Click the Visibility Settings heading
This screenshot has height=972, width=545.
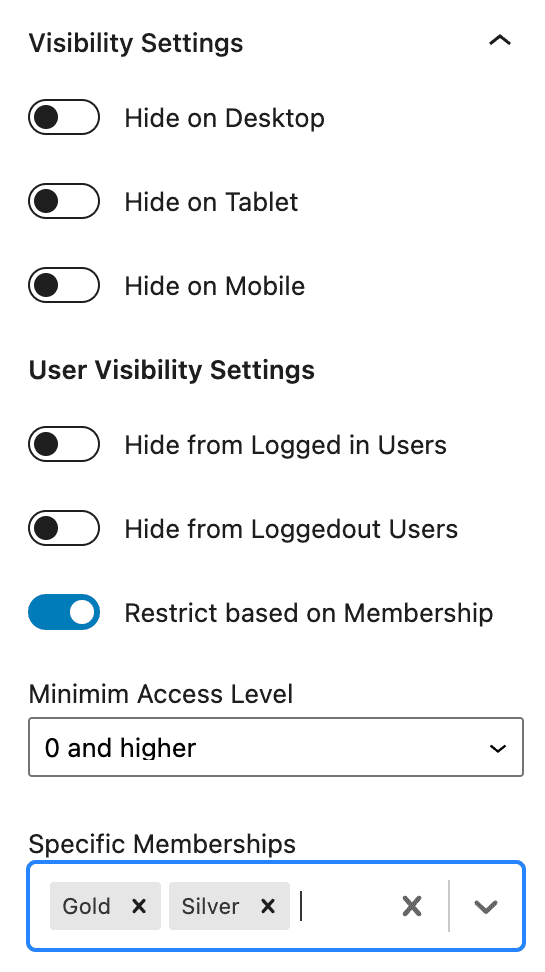coord(136,43)
